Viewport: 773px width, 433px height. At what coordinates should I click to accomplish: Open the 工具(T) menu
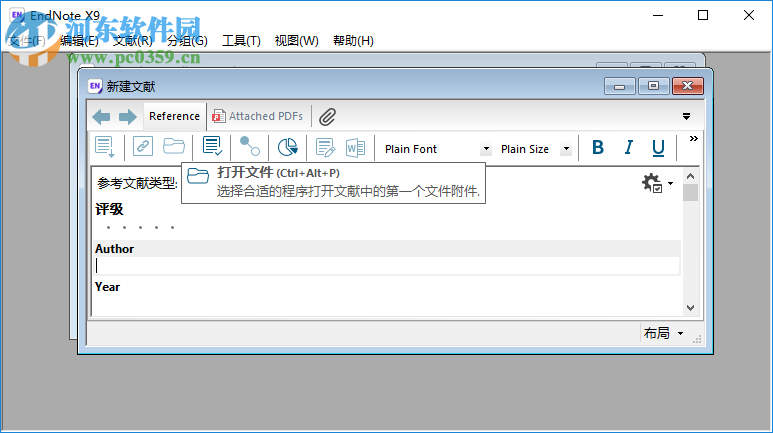[241, 40]
